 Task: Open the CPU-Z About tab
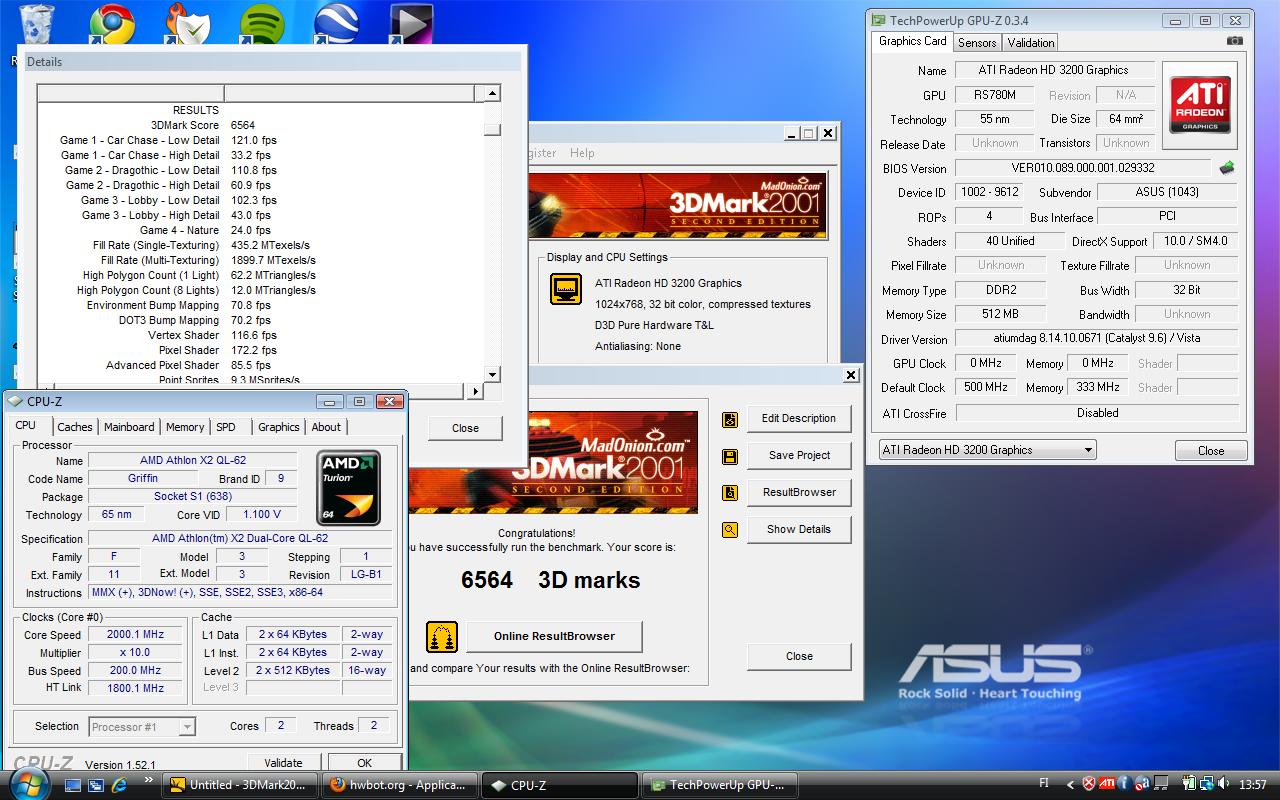coord(326,427)
